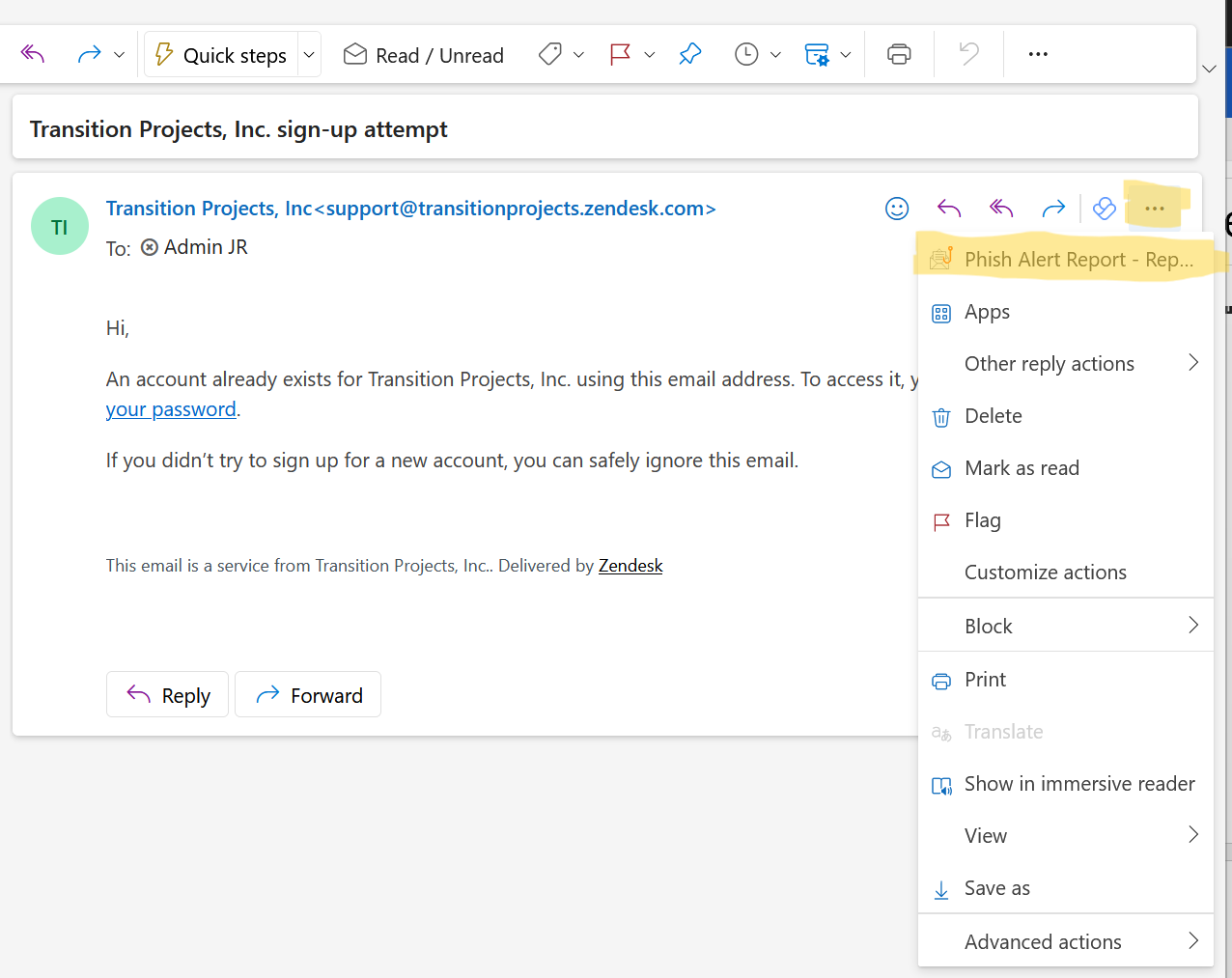Screen dimensions: 1232x978
Task: Add a reaction with the smiley icon
Action: (x=897, y=208)
